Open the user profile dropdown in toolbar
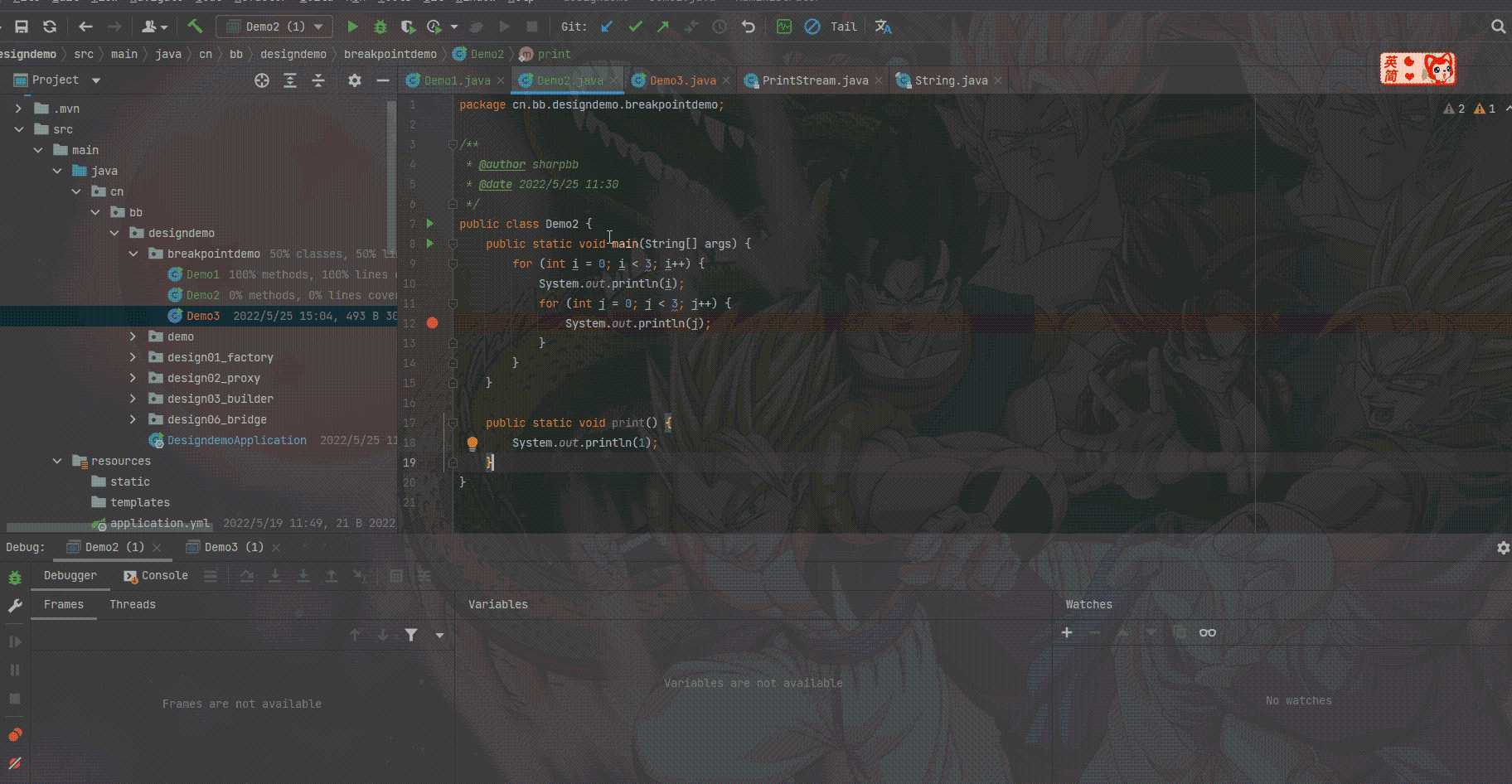 coord(154,27)
